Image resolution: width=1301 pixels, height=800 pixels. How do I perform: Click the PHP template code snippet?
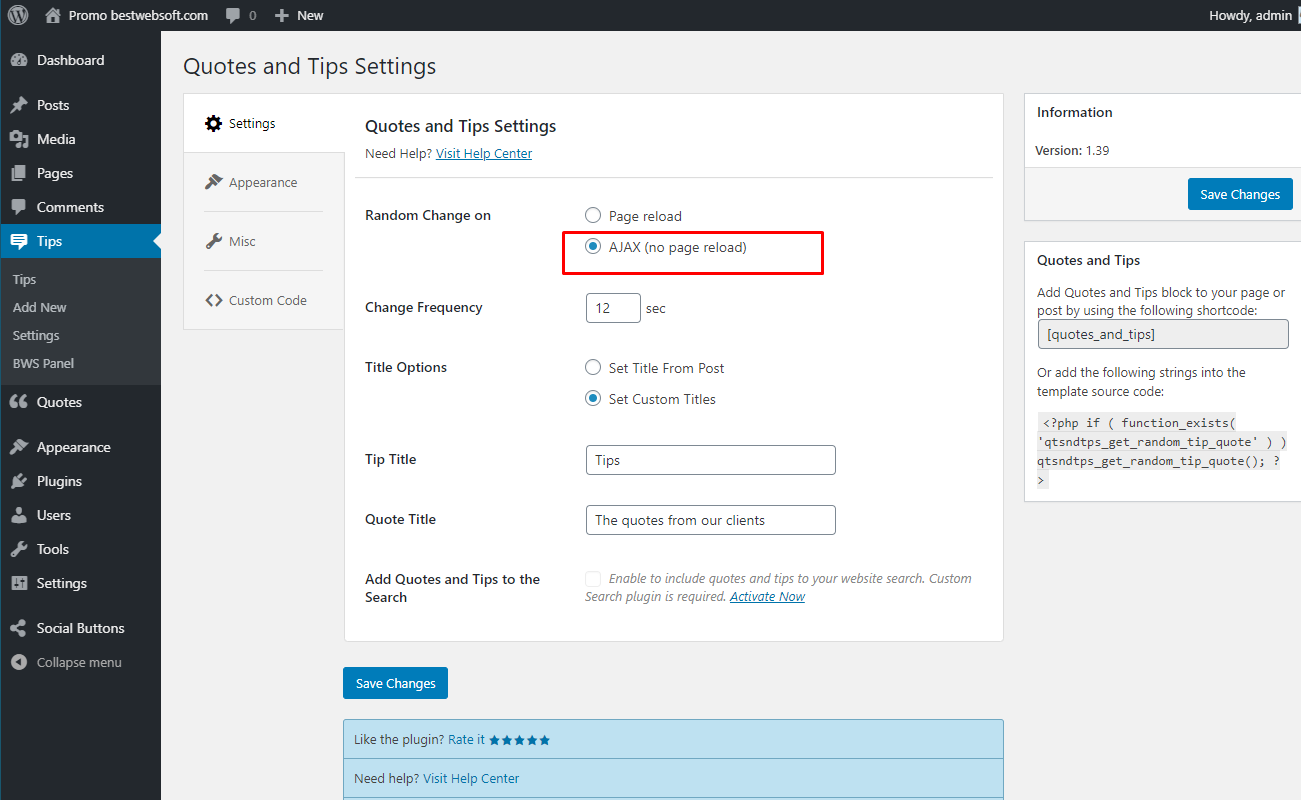pyautogui.click(x=1162, y=451)
